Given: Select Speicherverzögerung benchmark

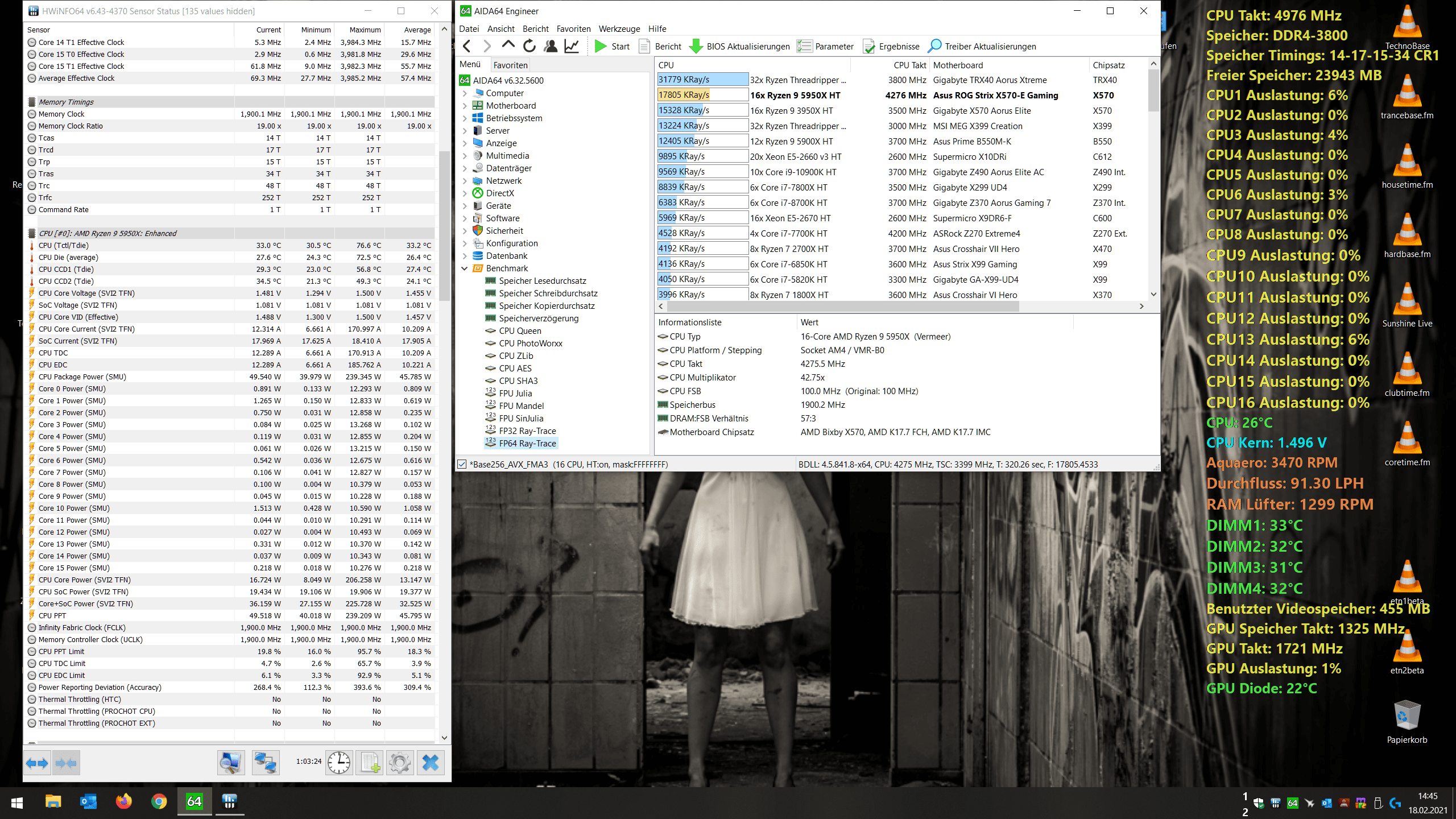Looking at the screenshot, I should (539, 318).
